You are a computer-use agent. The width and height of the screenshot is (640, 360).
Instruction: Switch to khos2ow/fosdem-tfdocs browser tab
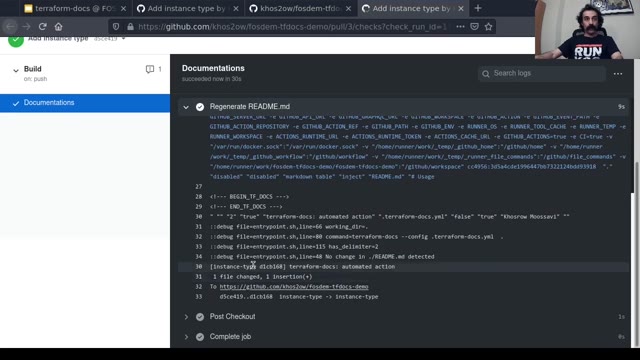pos(300,8)
